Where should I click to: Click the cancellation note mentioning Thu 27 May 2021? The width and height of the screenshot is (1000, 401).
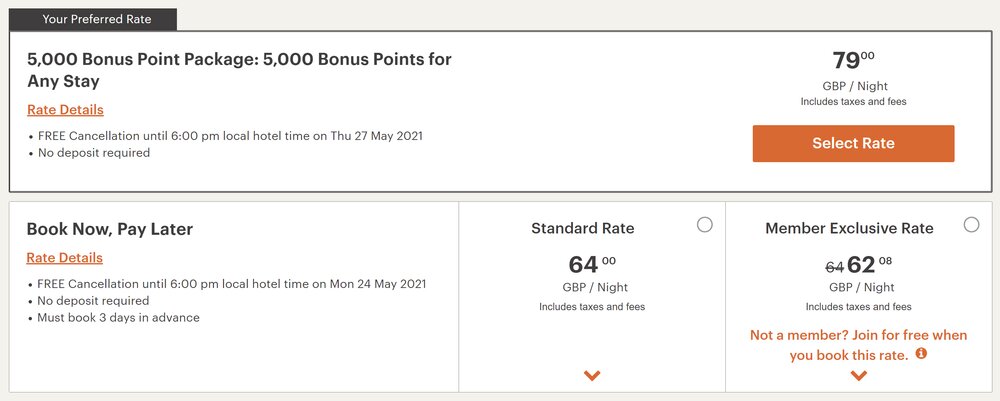[x=230, y=136]
